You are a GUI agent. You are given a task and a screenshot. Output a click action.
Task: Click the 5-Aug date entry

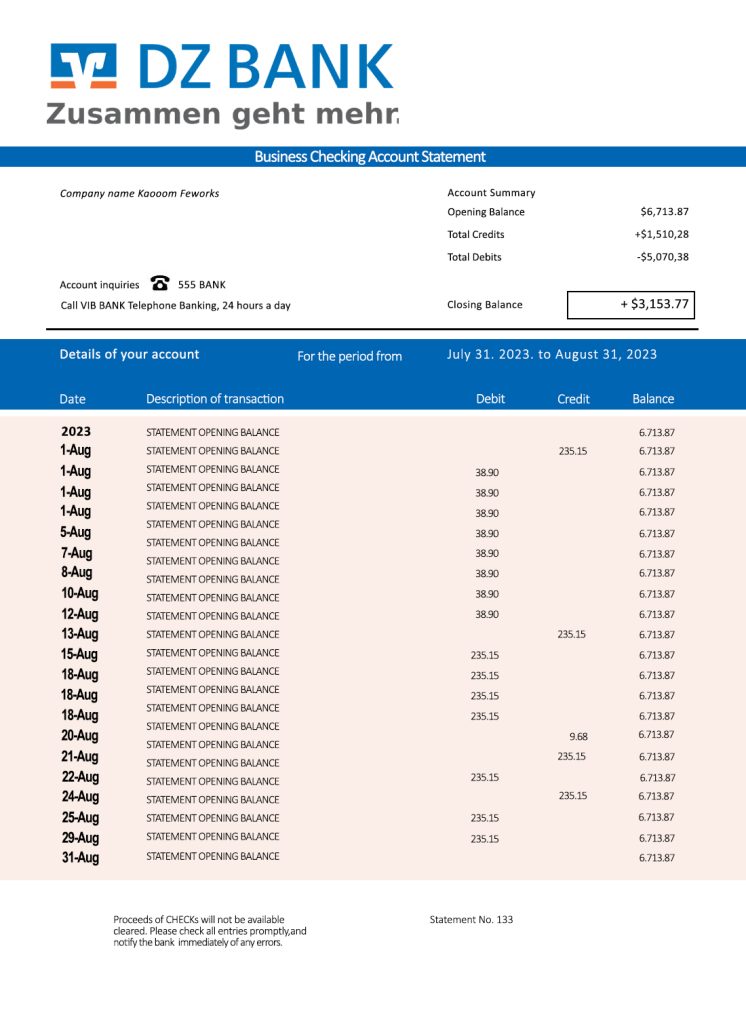pyautogui.click(x=76, y=532)
